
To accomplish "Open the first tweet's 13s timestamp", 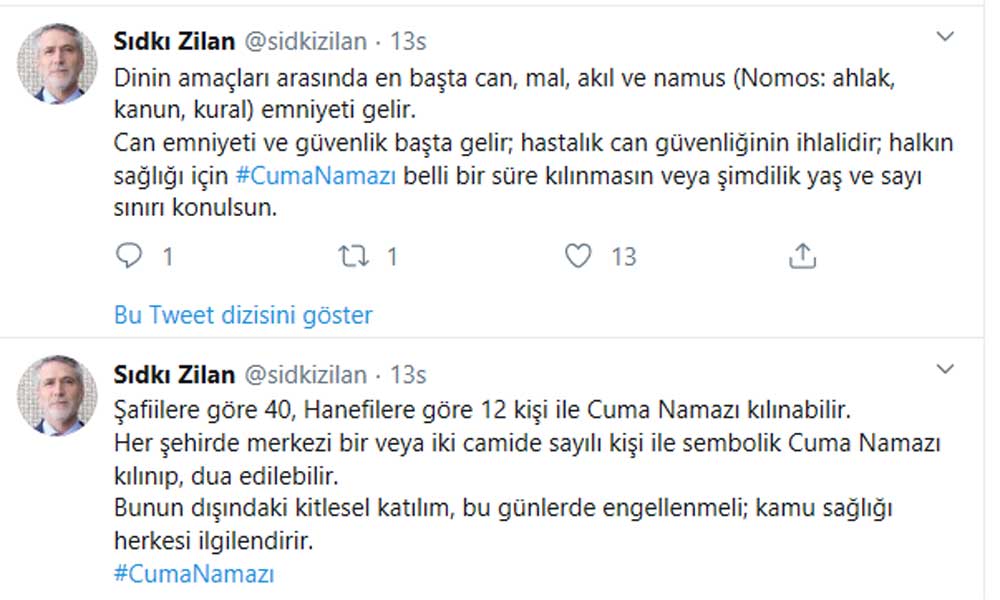I will [x=408, y=42].
